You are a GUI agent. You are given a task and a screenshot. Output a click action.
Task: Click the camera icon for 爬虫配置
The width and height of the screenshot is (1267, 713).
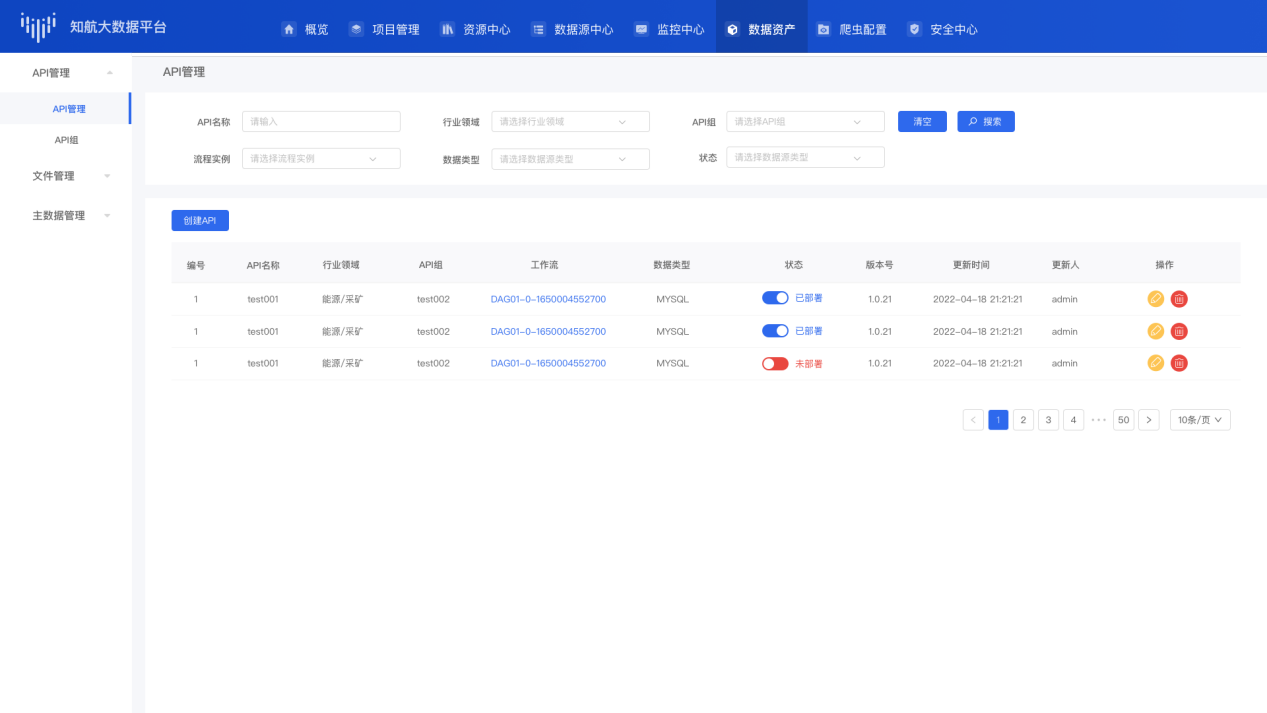(x=823, y=30)
